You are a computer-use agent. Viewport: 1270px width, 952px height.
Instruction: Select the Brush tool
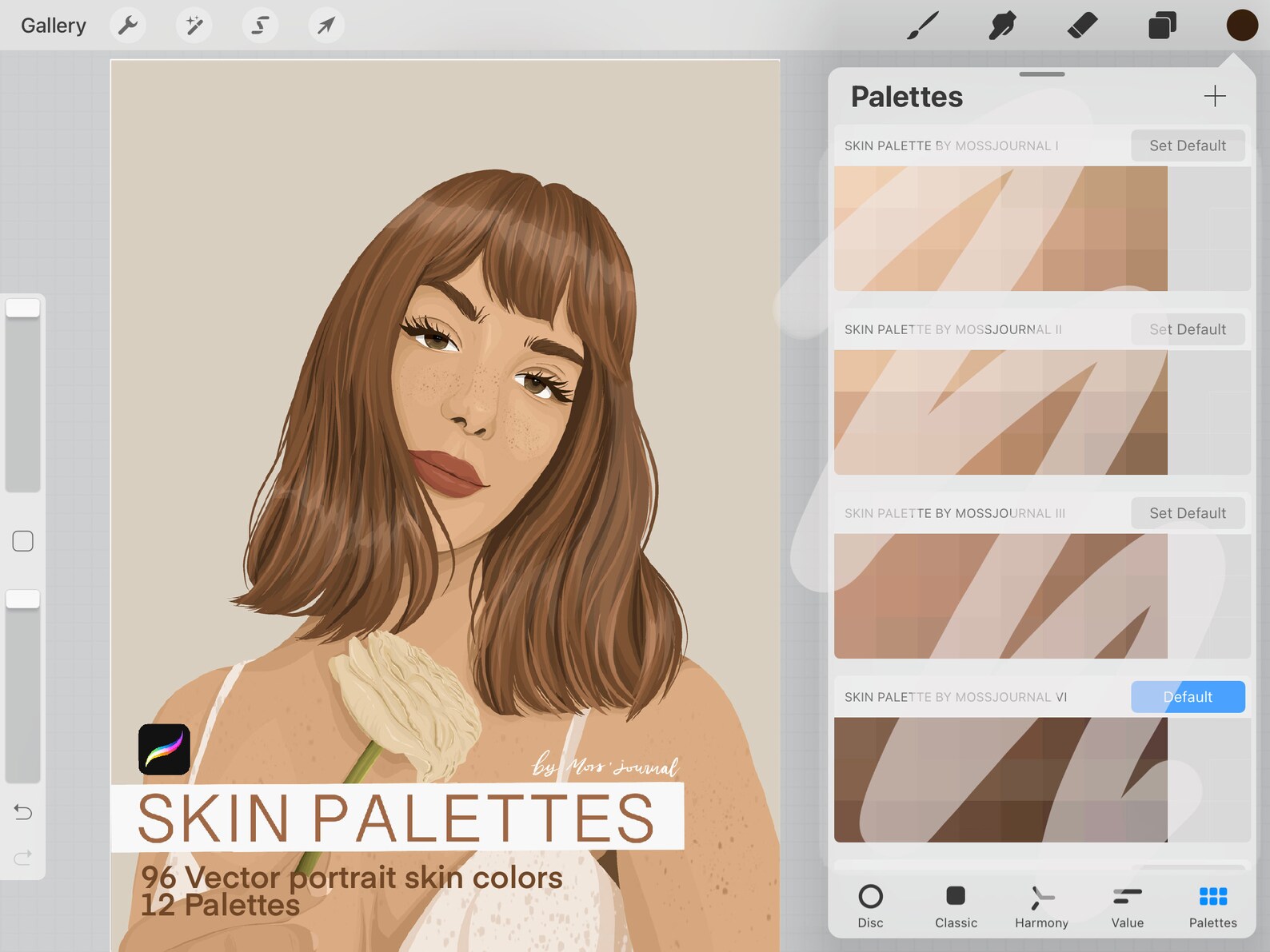(x=922, y=26)
